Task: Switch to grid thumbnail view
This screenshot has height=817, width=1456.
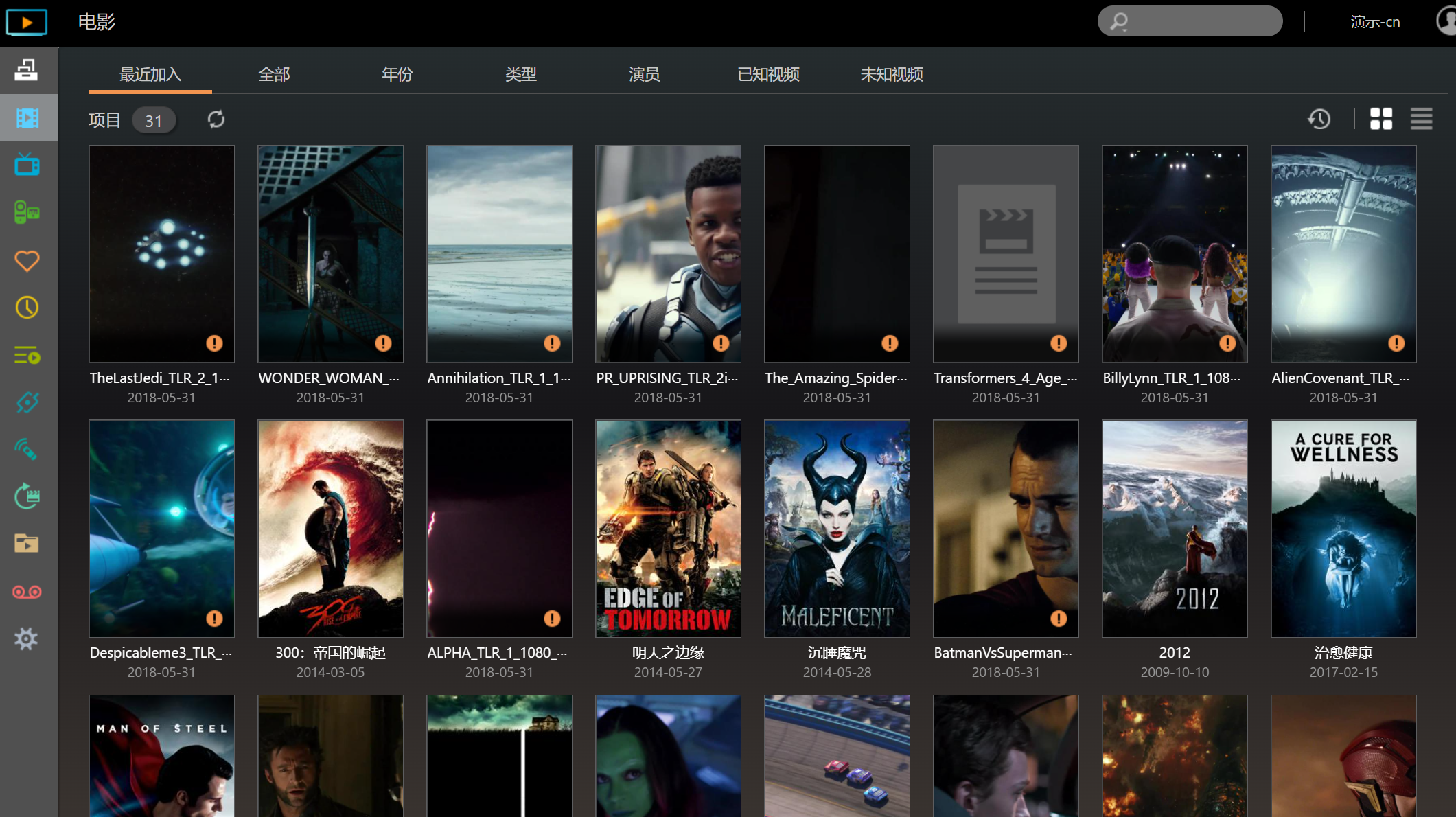Action: click(1381, 119)
